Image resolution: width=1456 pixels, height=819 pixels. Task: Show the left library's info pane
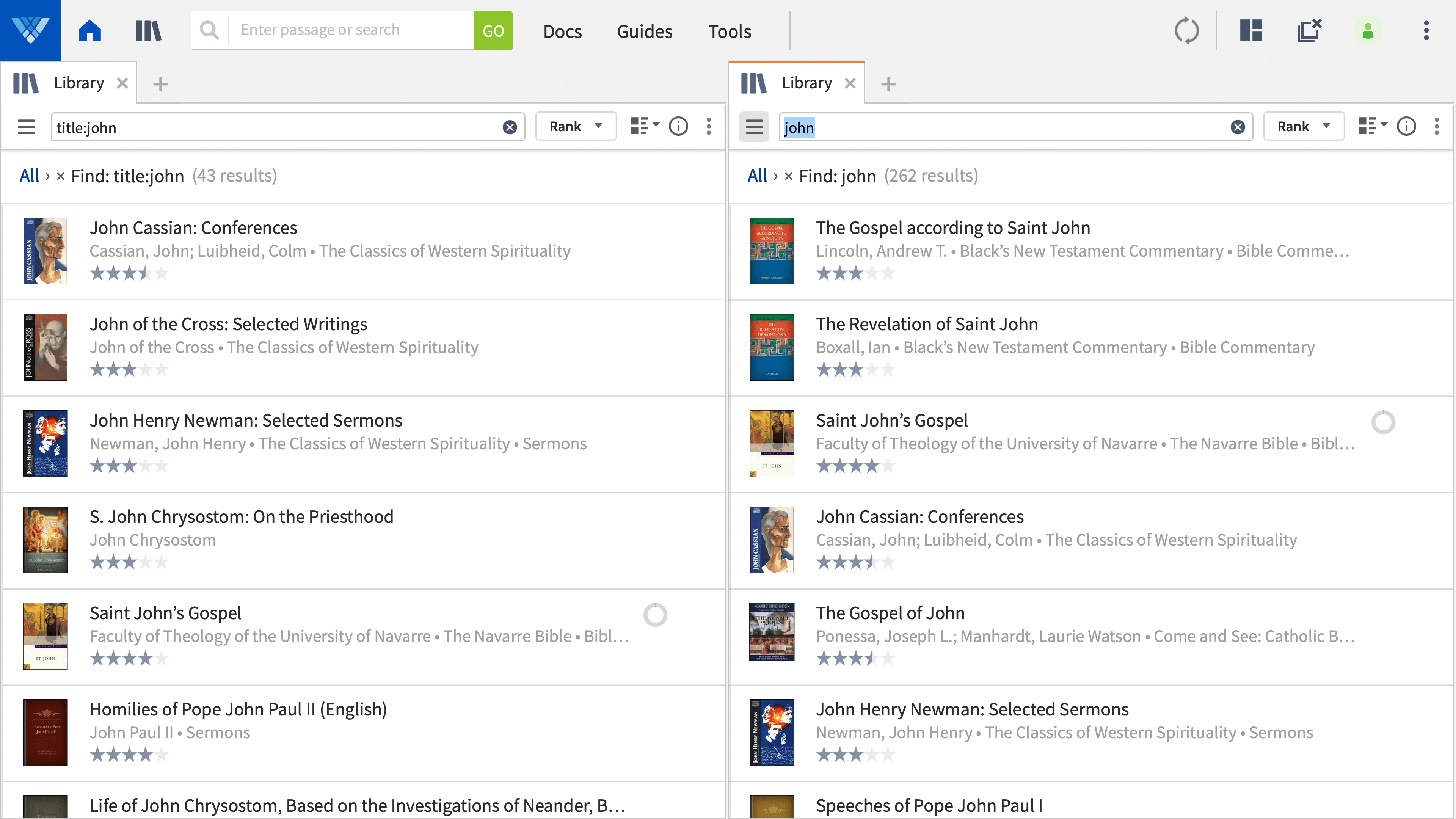click(678, 126)
